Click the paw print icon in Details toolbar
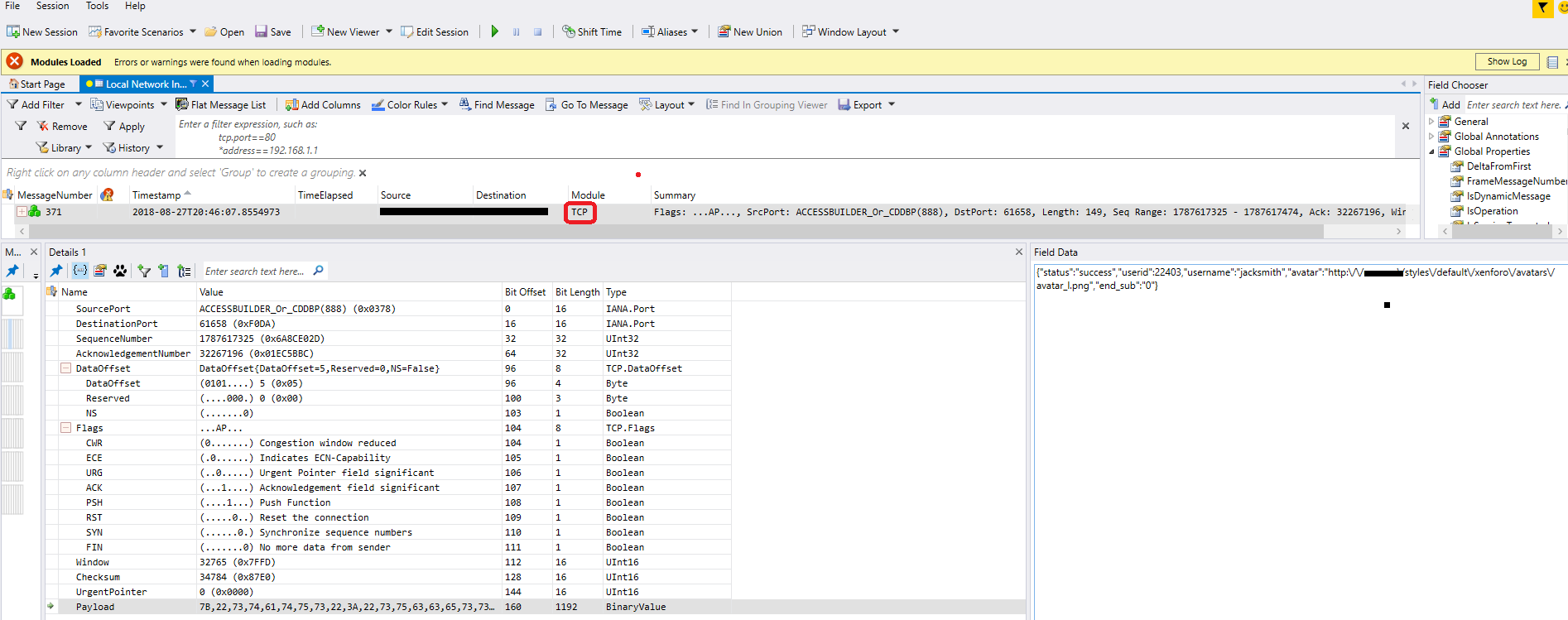Image resolution: width=1568 pixels, height=620 pixels. coord(121,271)
